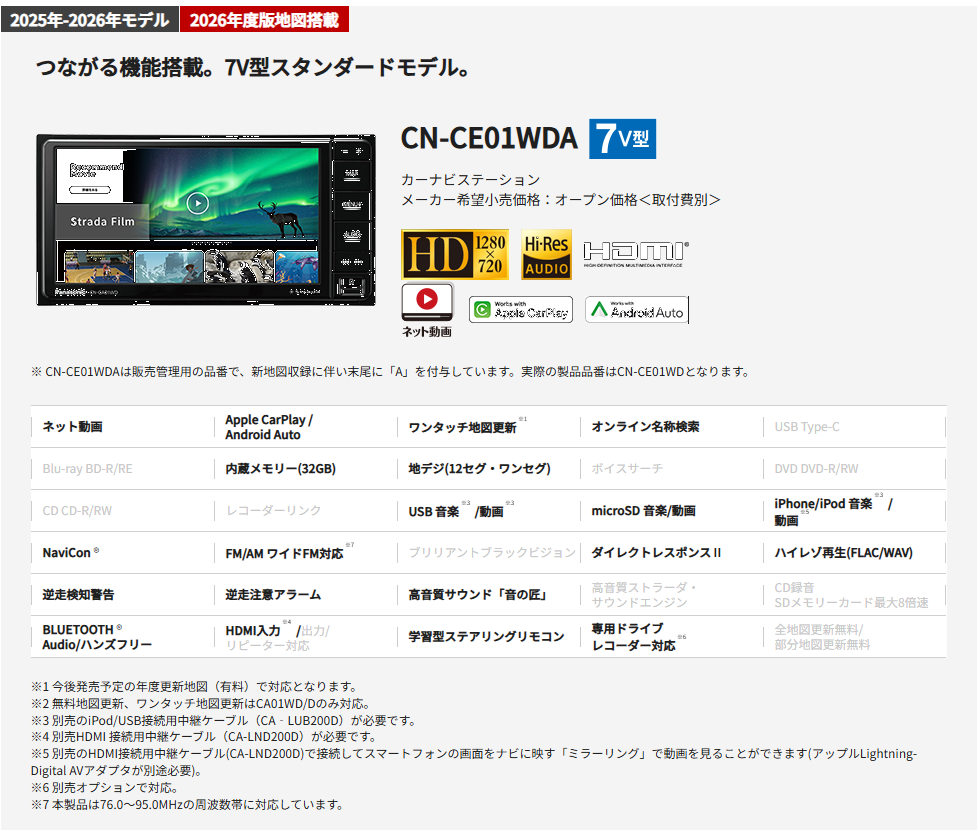Click the HDMI入力 feature cell
The width and height of the screenshot is (980, 830).
(306, 637)
